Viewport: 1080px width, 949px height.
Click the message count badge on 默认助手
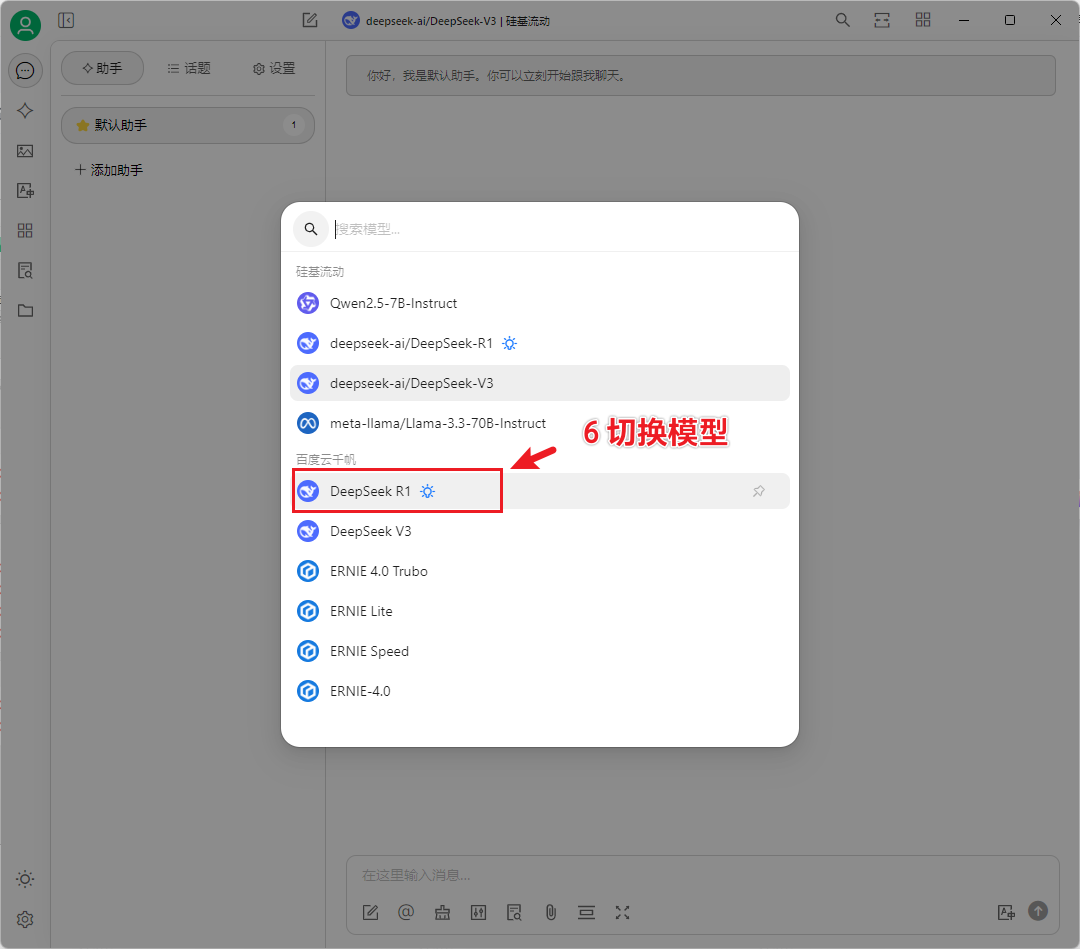coord(293,125)
